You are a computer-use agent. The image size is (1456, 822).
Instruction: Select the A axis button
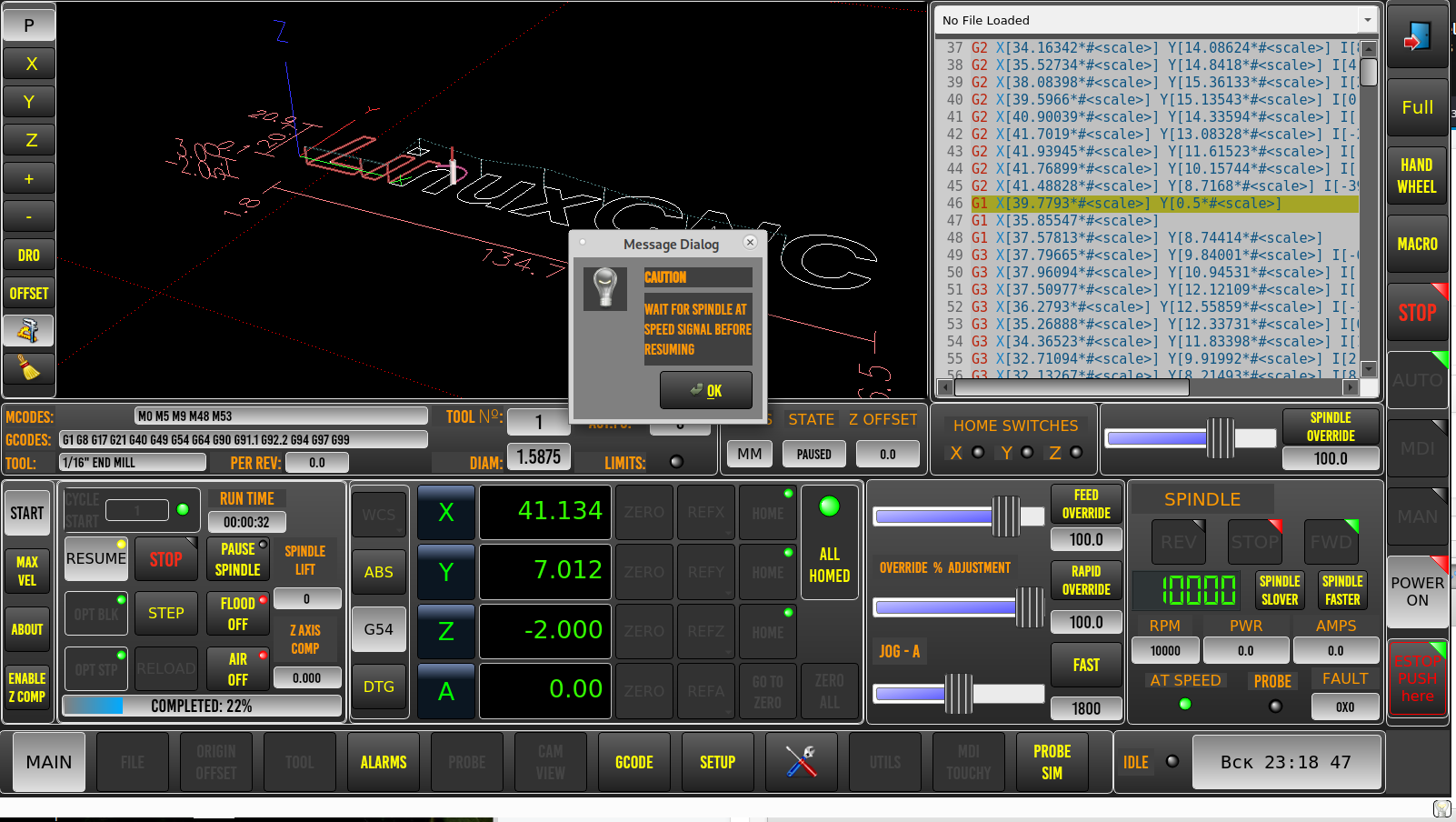(446, 692)
